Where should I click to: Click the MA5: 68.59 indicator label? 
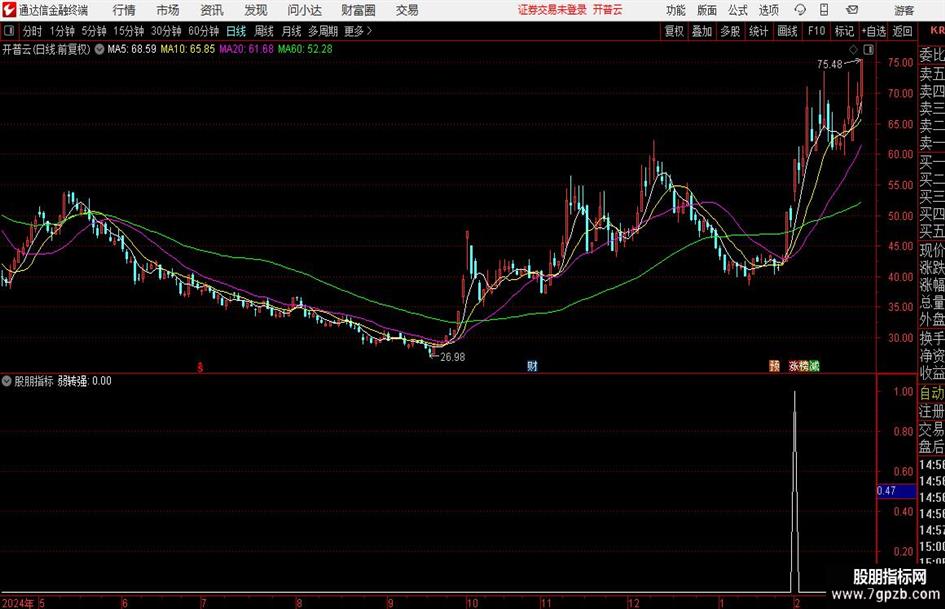click(132, 49)
